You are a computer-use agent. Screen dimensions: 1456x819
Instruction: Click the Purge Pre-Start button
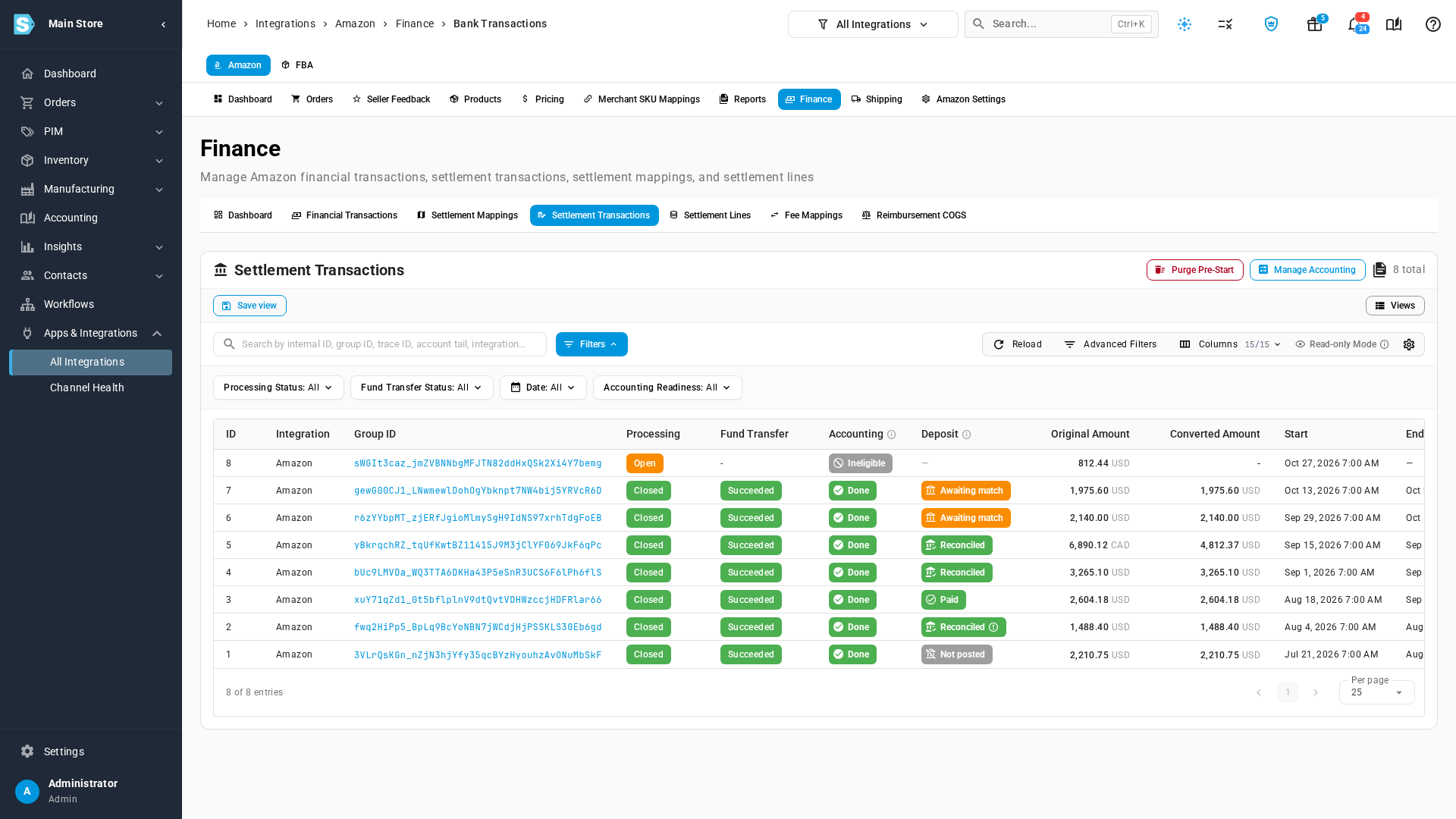[x=1195, y=270]
